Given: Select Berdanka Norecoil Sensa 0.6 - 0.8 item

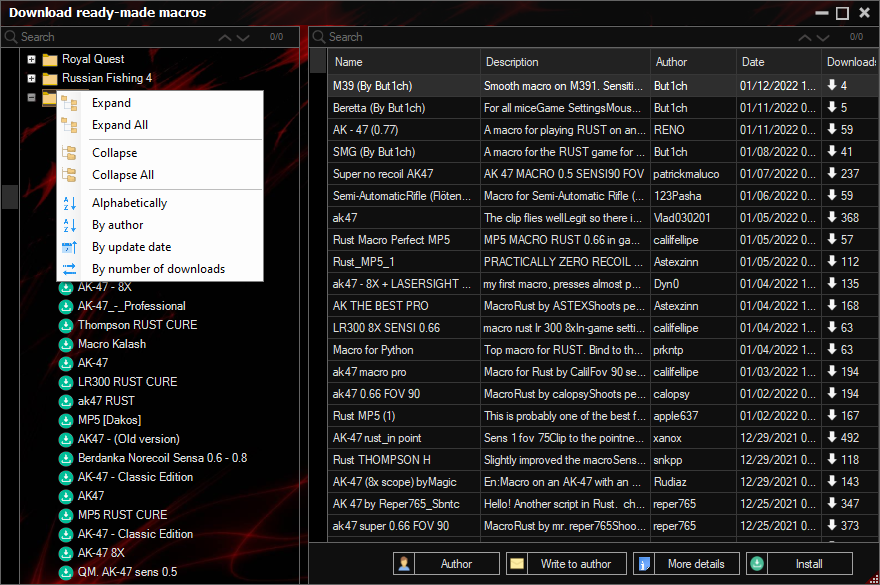Looking at the screenshot, I should 162,458.
